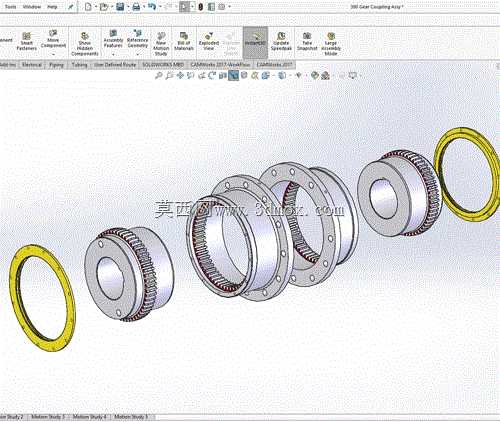Switch to the CAMWorks 2017-WorkFlow tab
500x422 pixels.
pos(220,65)
